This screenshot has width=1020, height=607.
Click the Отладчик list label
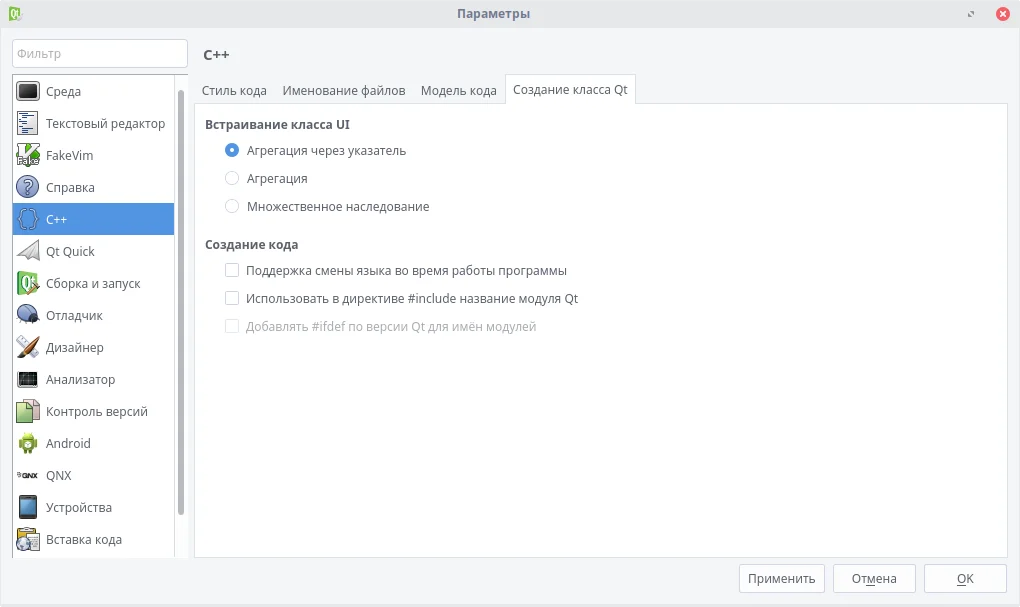(x=74, y=316)
